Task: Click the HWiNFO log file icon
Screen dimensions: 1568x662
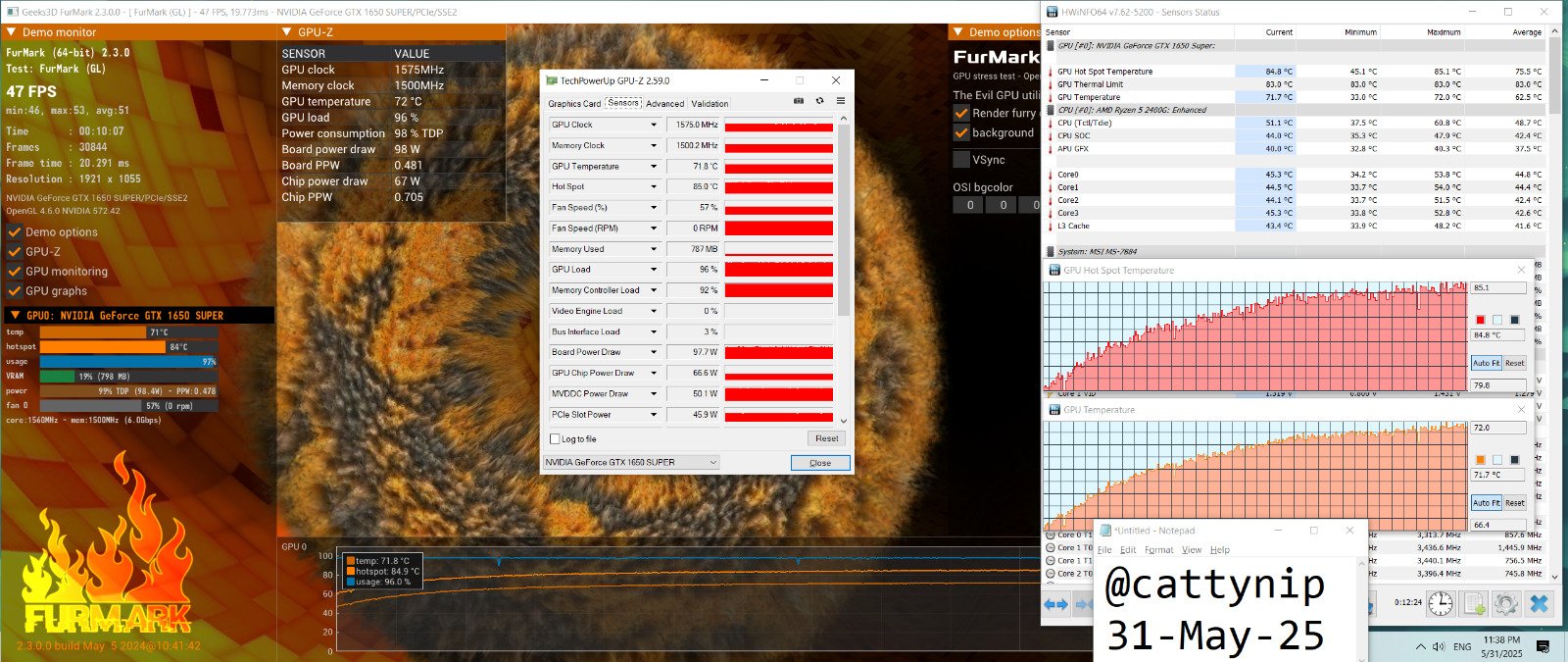Action: [1474, 603]
